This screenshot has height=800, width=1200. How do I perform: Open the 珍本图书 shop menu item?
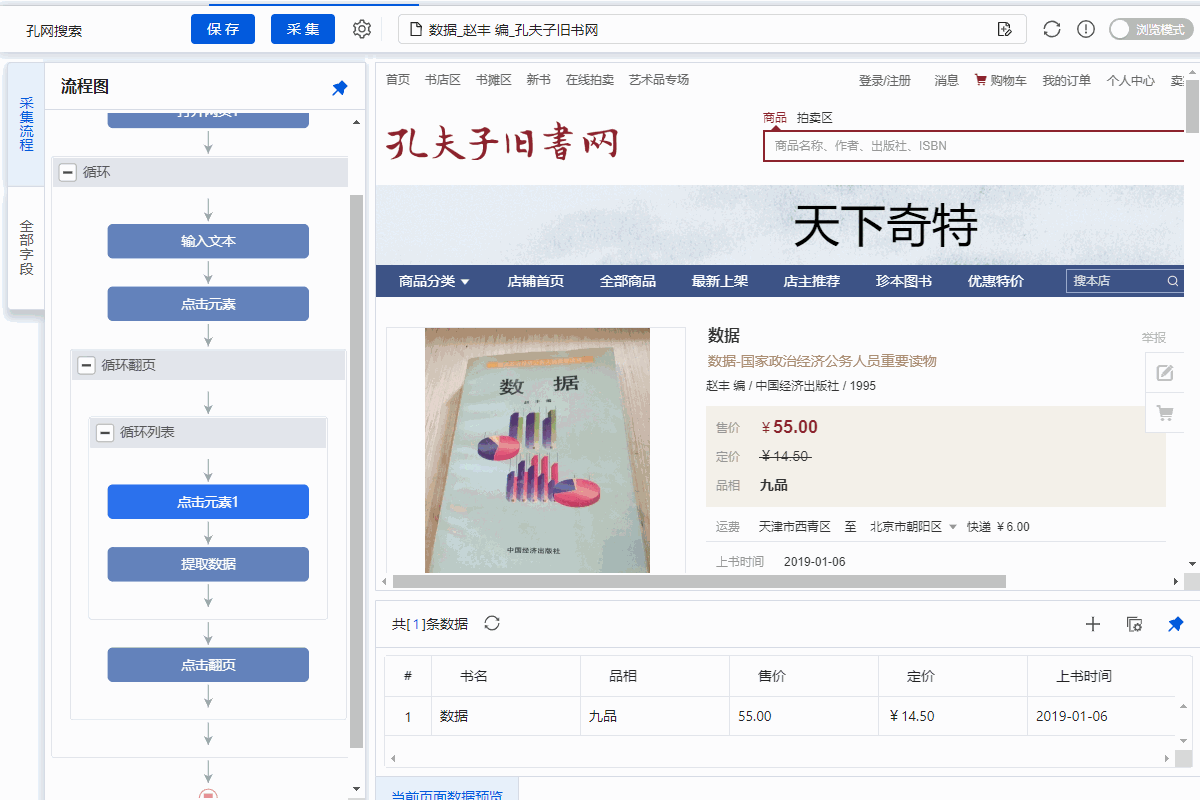(904, 281)
